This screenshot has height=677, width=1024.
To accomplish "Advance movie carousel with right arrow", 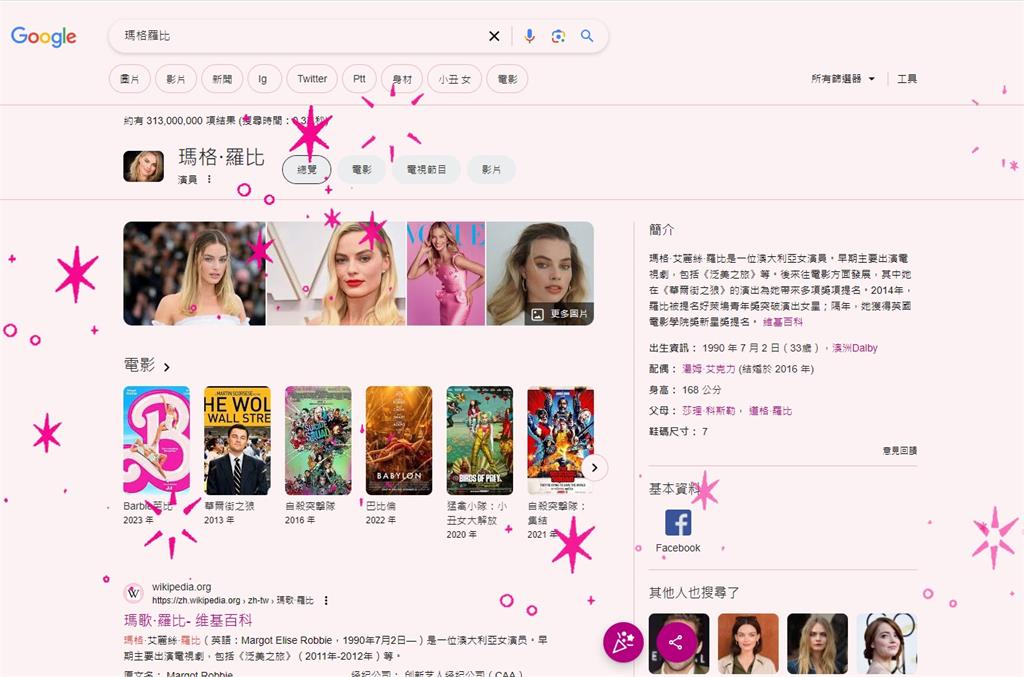I will pyautogui.click(x=594, y=467).
